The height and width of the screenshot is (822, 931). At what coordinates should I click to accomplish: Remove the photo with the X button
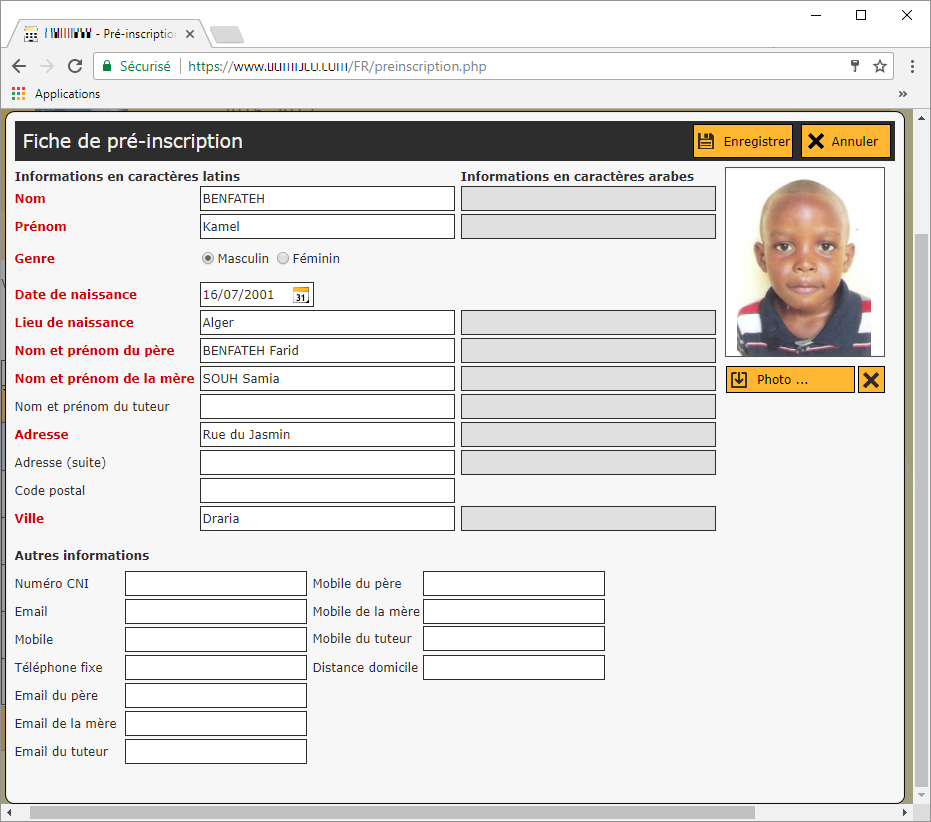click(871, 380)
